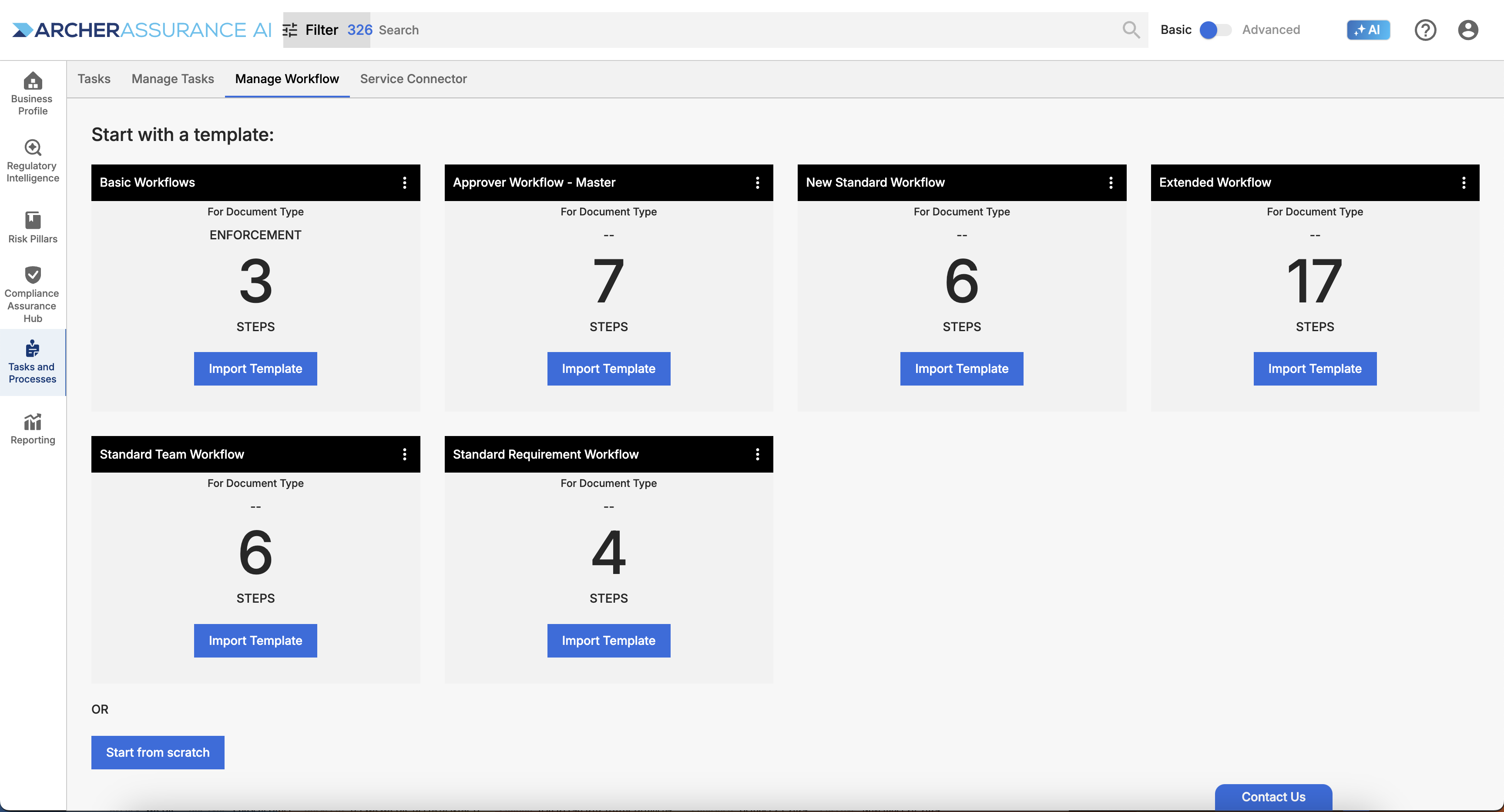
Task: Open the Service Connector tab
Action: click(413, 79)
